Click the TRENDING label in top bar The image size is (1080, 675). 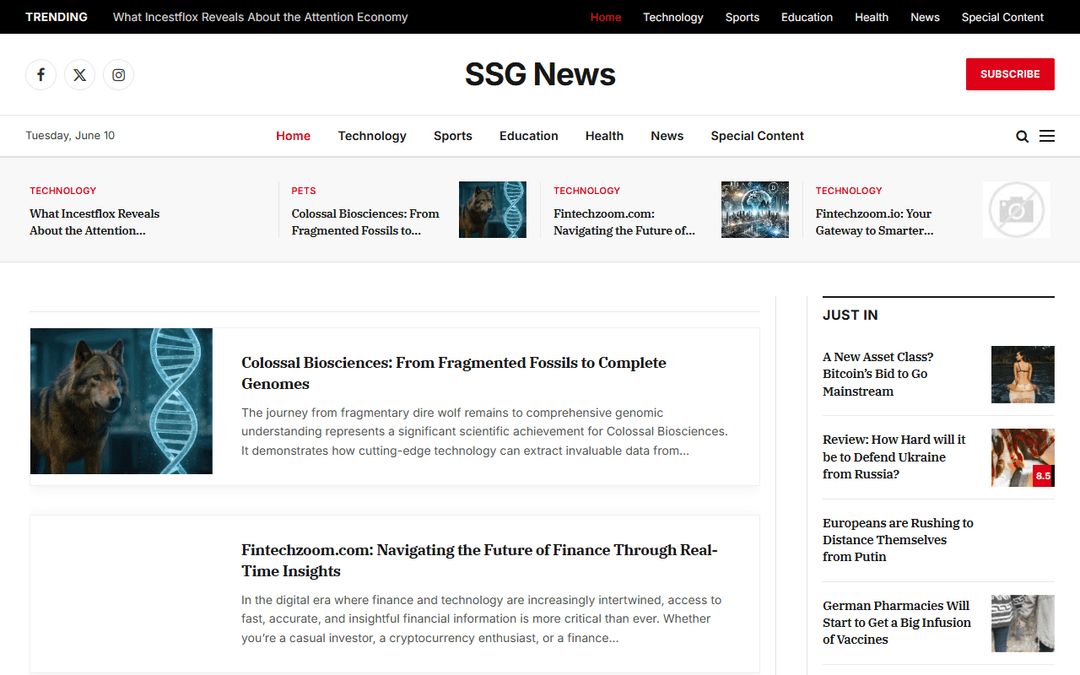(56, 17)
